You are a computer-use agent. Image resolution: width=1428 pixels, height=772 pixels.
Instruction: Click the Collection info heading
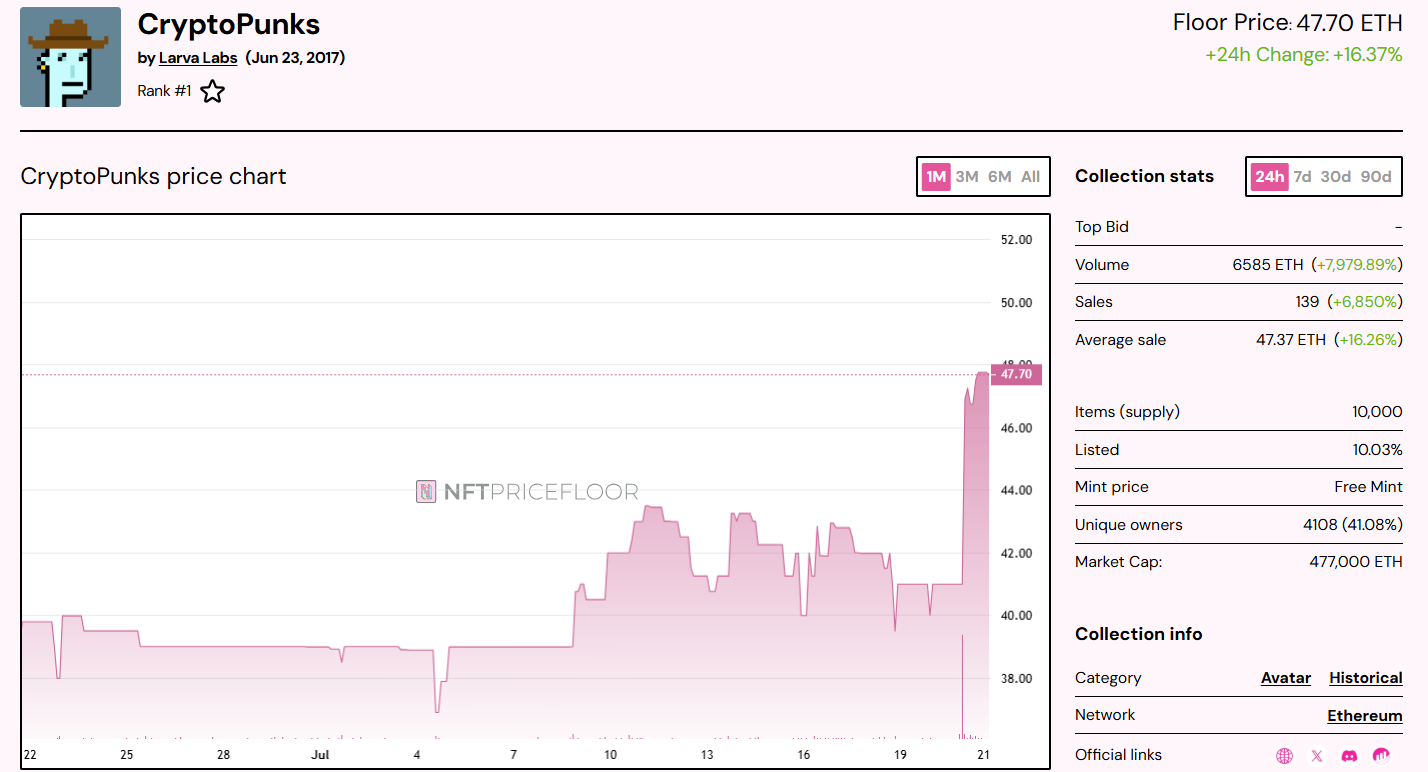[1139, 634]
